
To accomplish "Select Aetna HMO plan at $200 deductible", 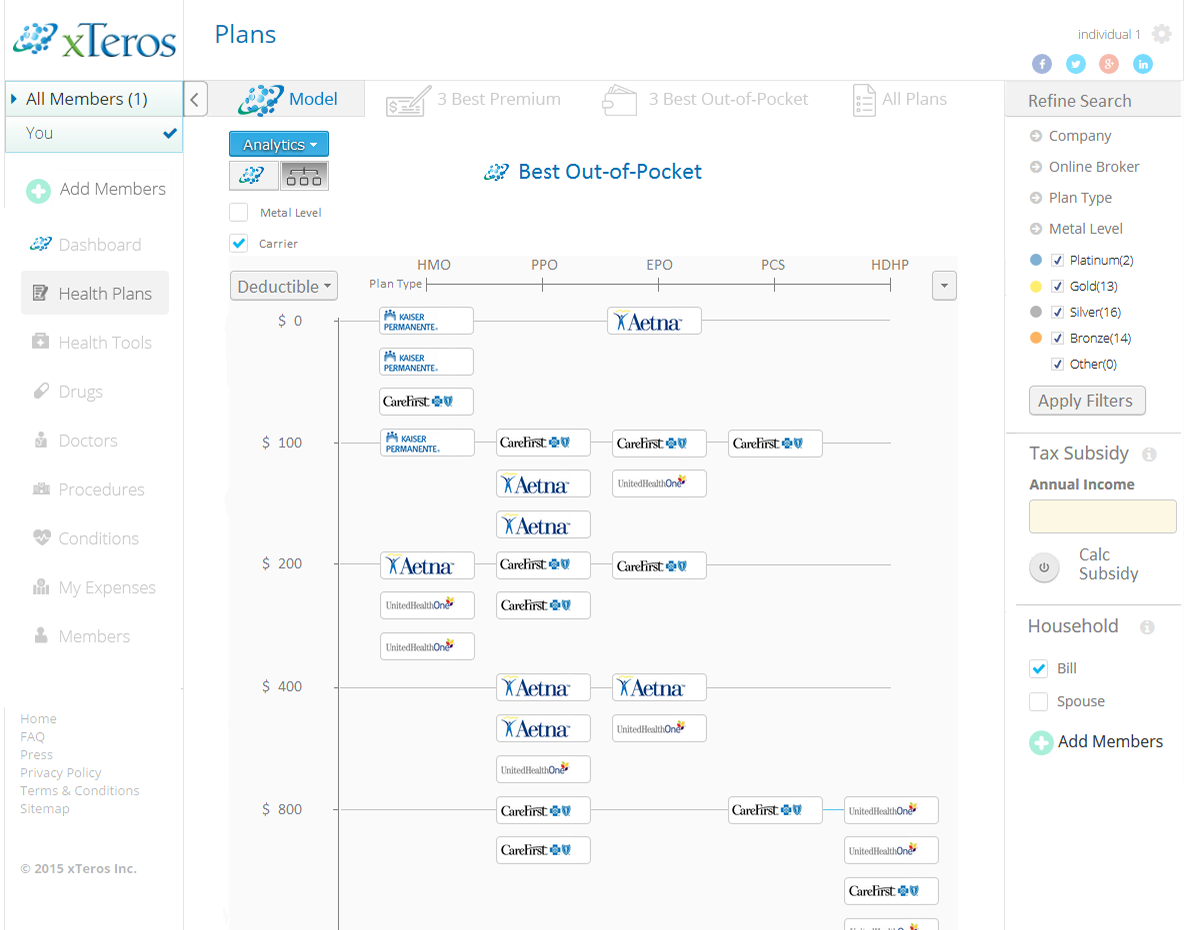I will [427, 565].
